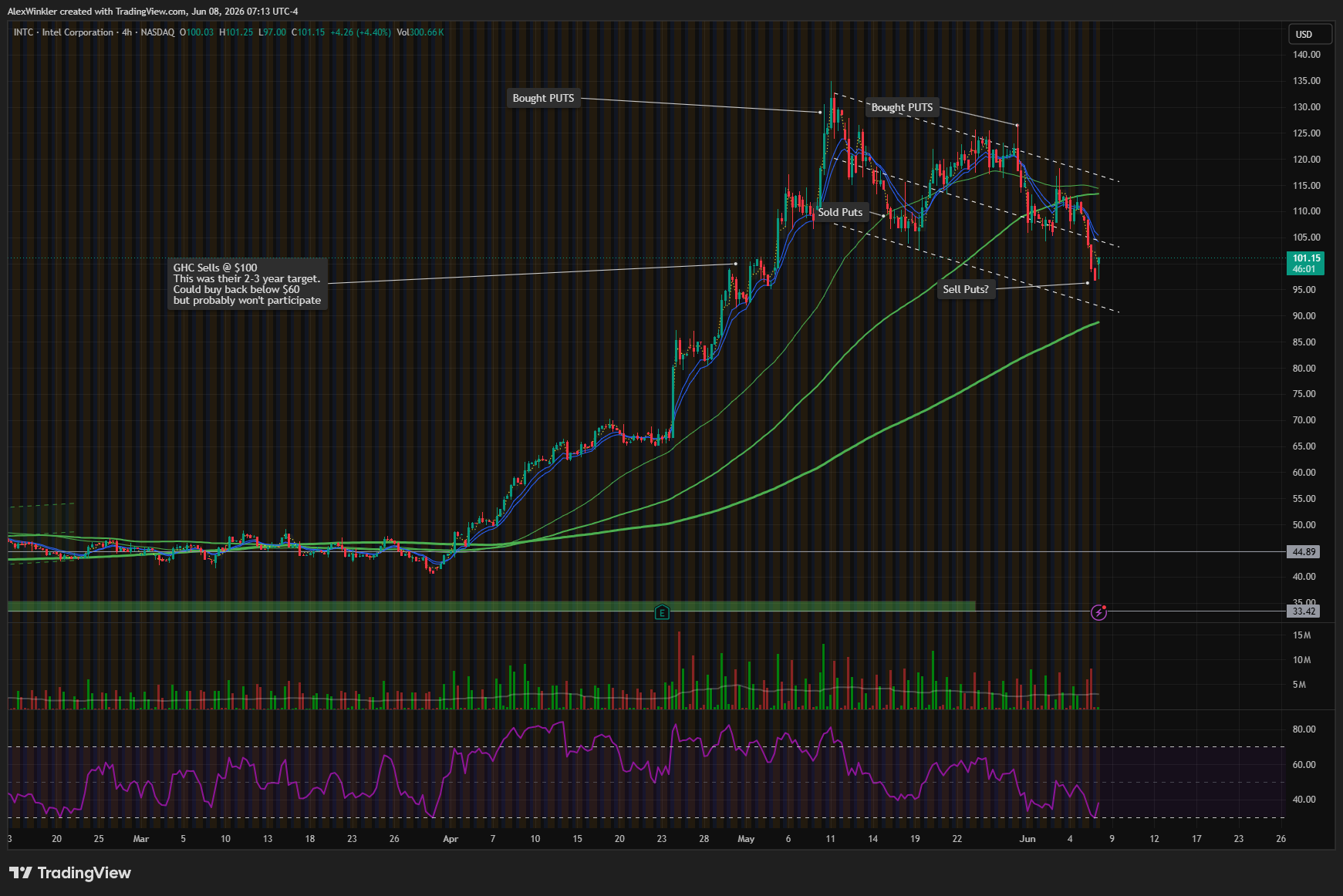Click the earnings 'E' marker on chart

662,612
